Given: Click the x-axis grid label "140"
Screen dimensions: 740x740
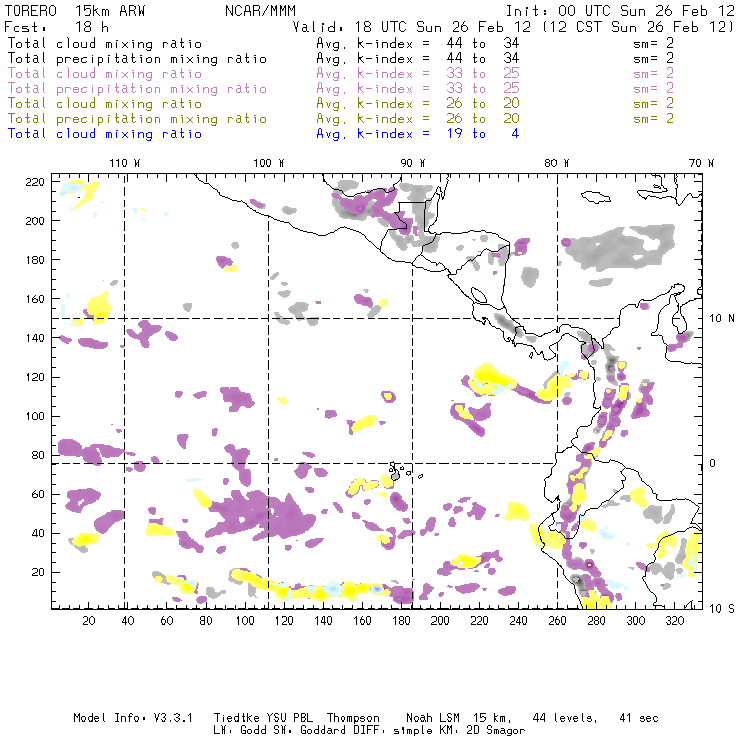Looking at the screenshot, I should click(x=323, y=621).
